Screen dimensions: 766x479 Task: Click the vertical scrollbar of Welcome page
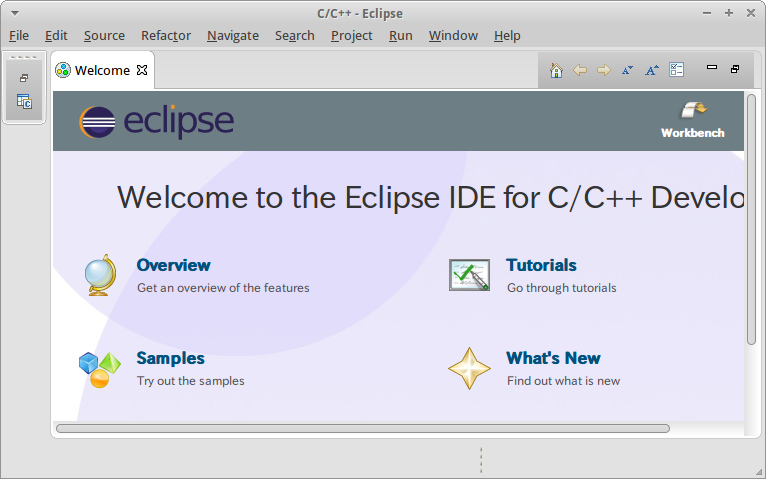pos(751,220)
